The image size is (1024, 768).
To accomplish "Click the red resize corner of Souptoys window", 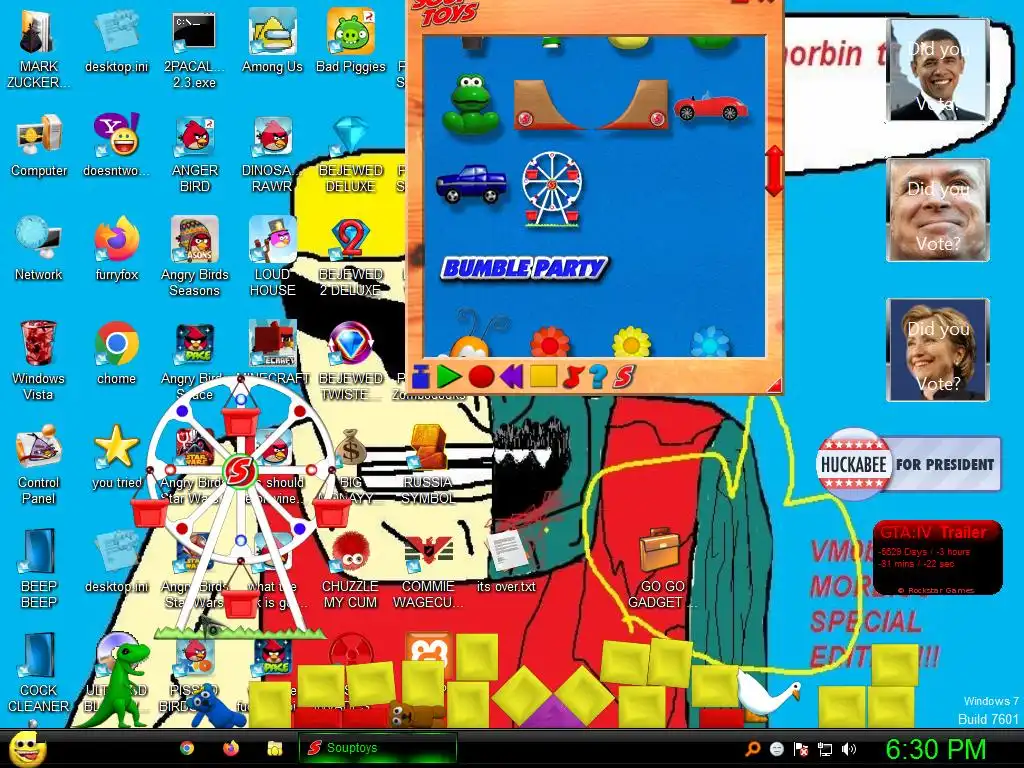I will (775, 385).
